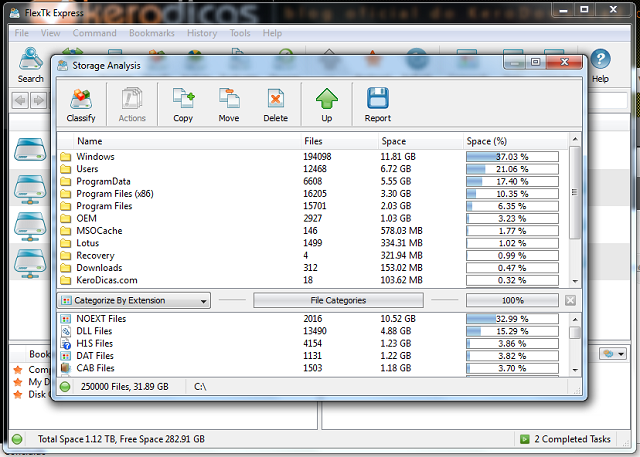Select the first disk drive icon in sidebar
Screen dimensions: 640x457
30,149
